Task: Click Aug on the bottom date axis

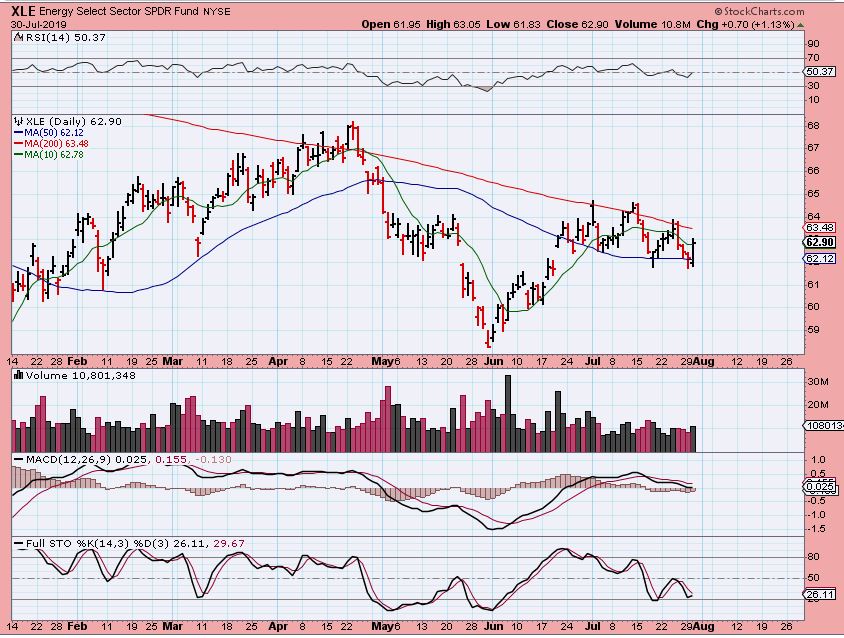Action: (704, 627)
